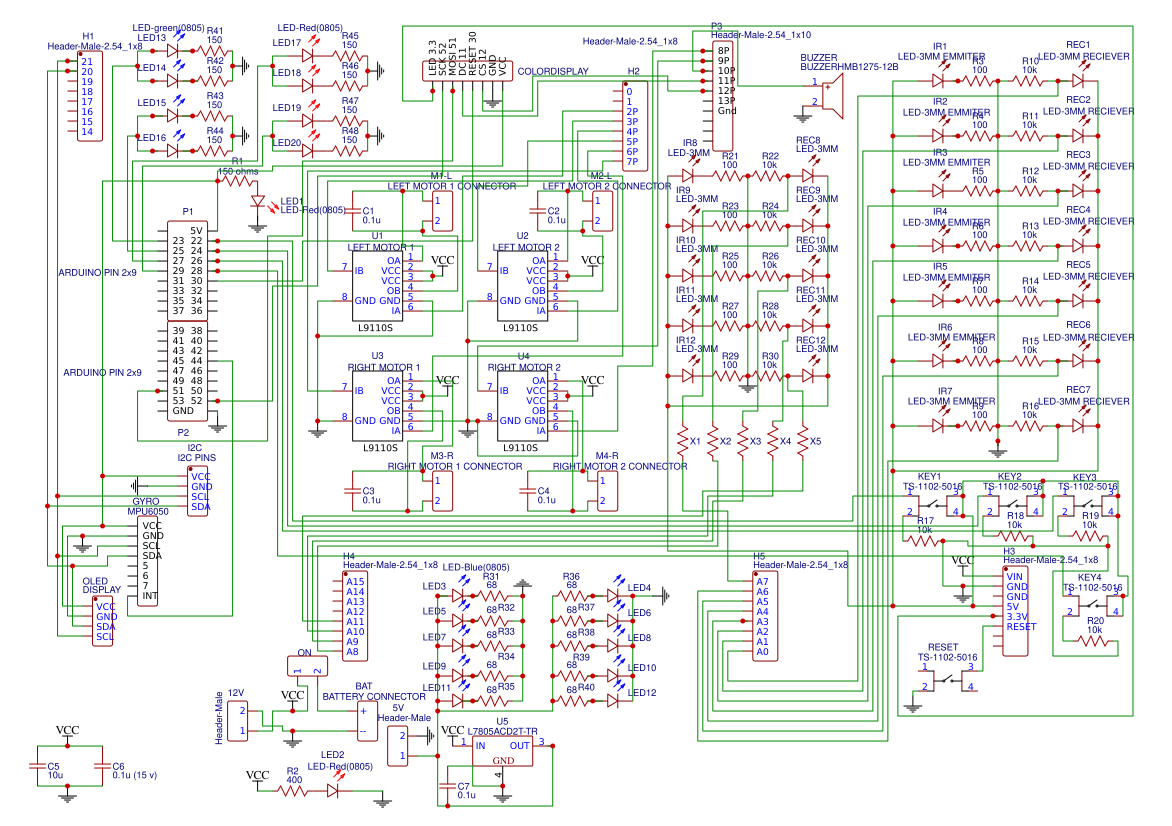Click the H4 header component body
1172x826 pixels.
click(x=354, y=616)
